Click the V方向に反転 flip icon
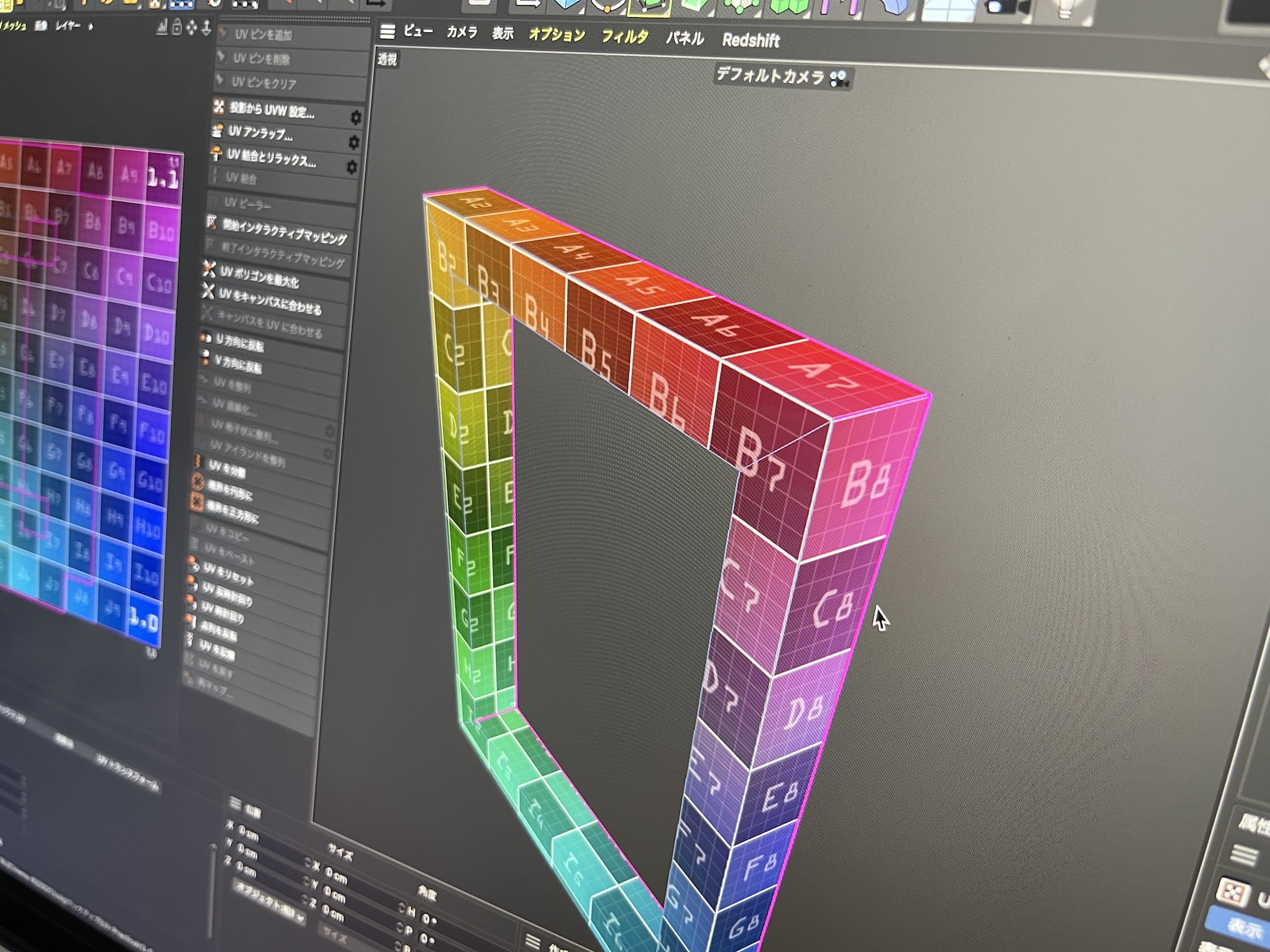 click(x=205, y=358)
